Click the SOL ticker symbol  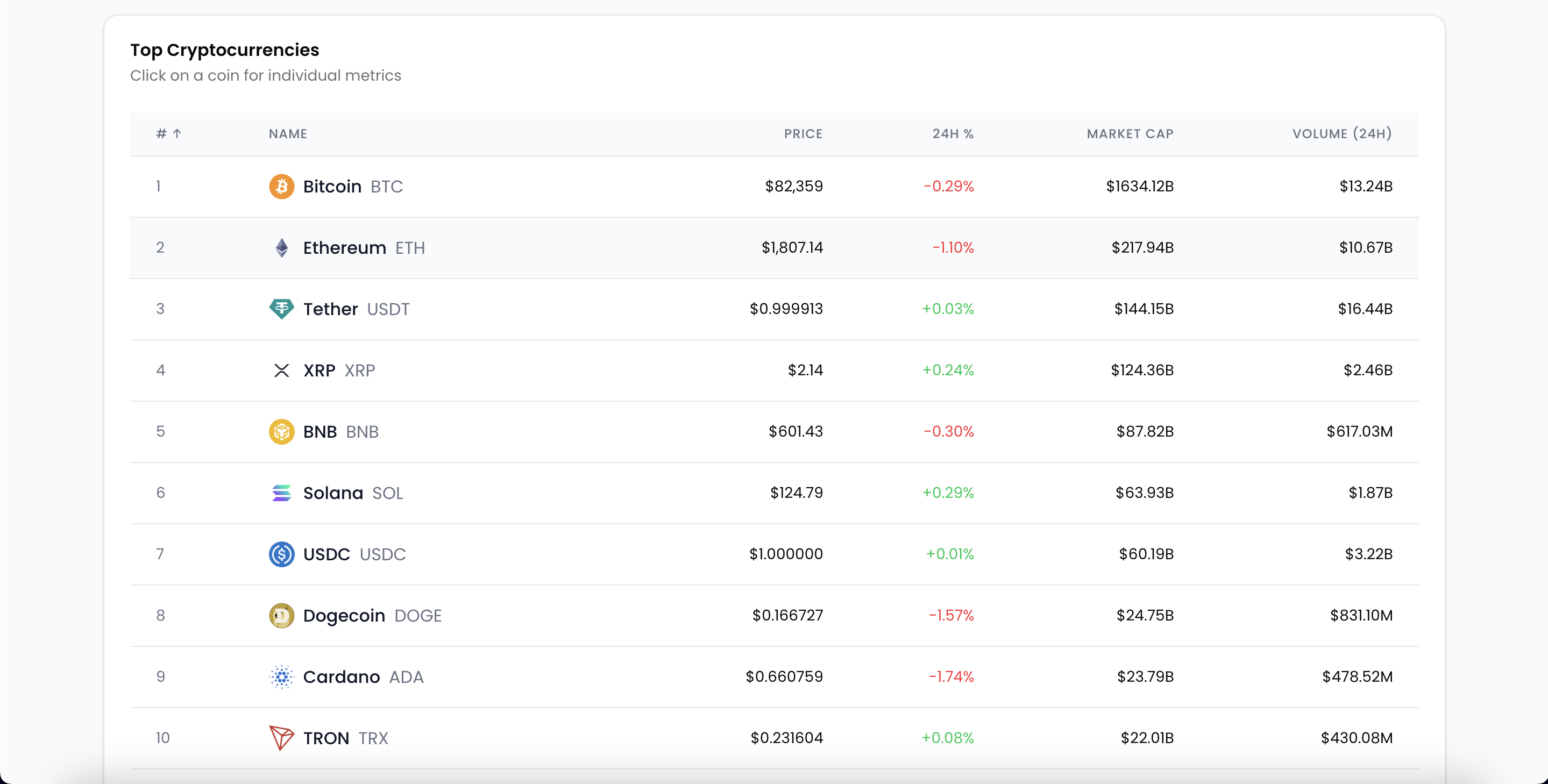(x=388, y=493)
